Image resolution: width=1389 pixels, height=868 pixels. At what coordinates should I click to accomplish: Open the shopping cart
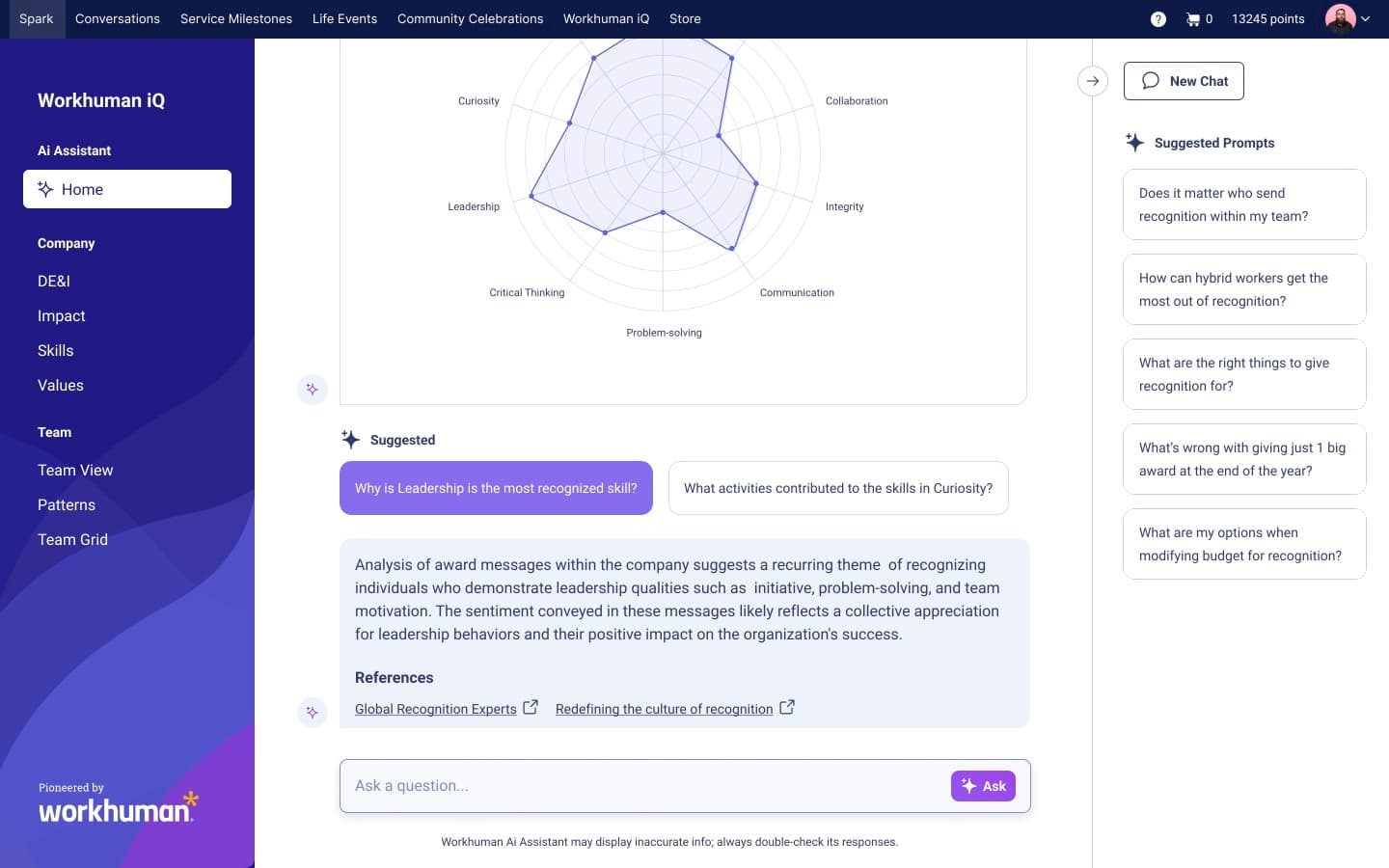pos(1193,18)
